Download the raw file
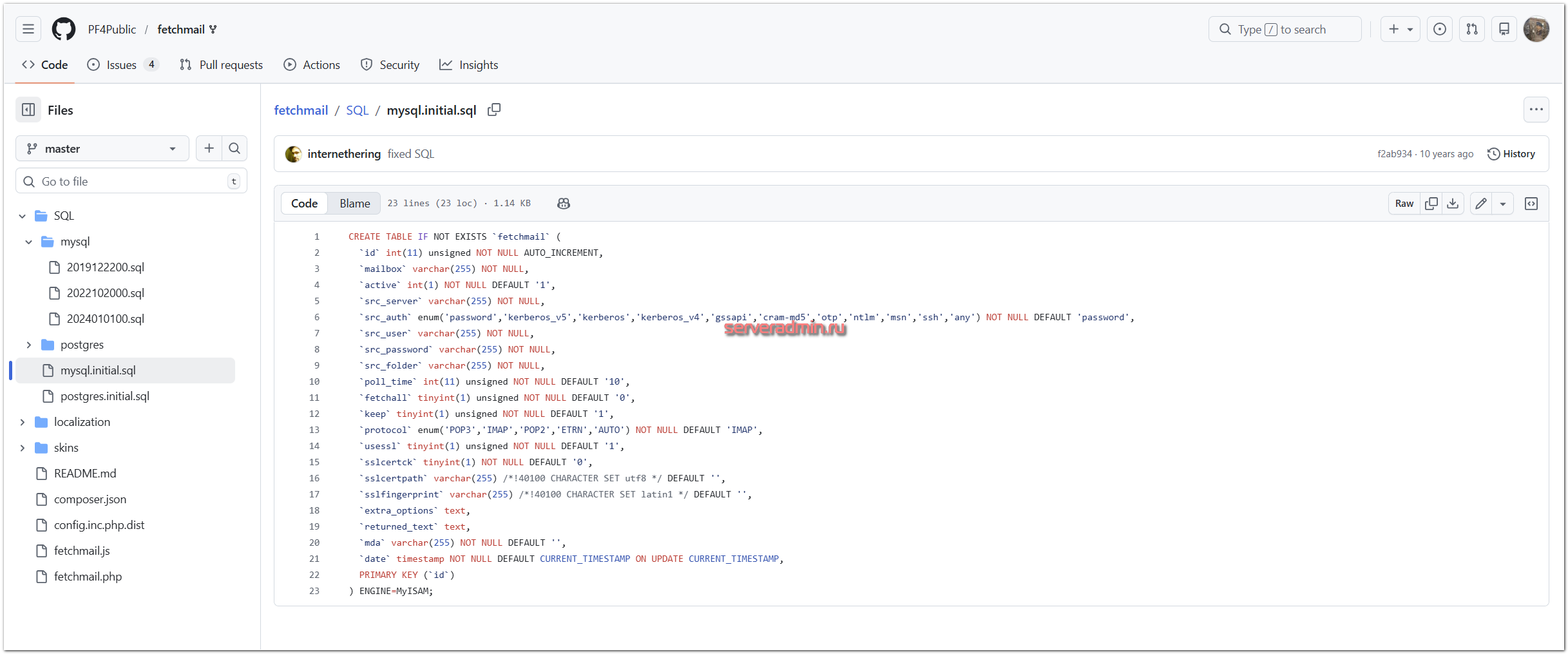 pyautogui.click(x=1453, y=204)
